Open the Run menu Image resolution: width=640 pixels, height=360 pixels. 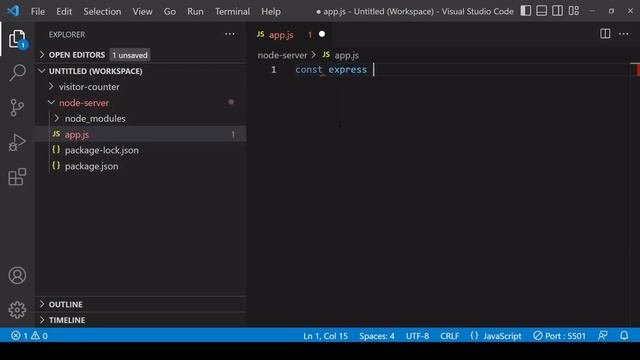pyautogui.click(x=195, y=11)
